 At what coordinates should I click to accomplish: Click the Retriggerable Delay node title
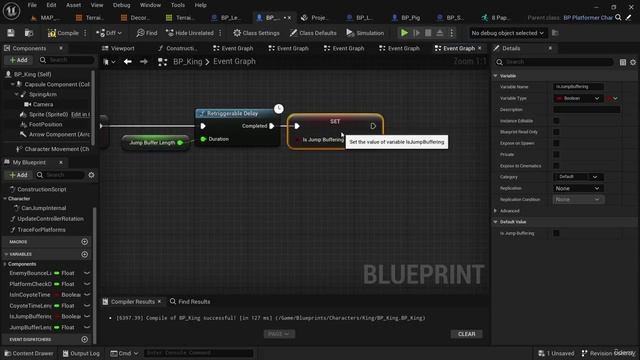[x=233, y=113]
